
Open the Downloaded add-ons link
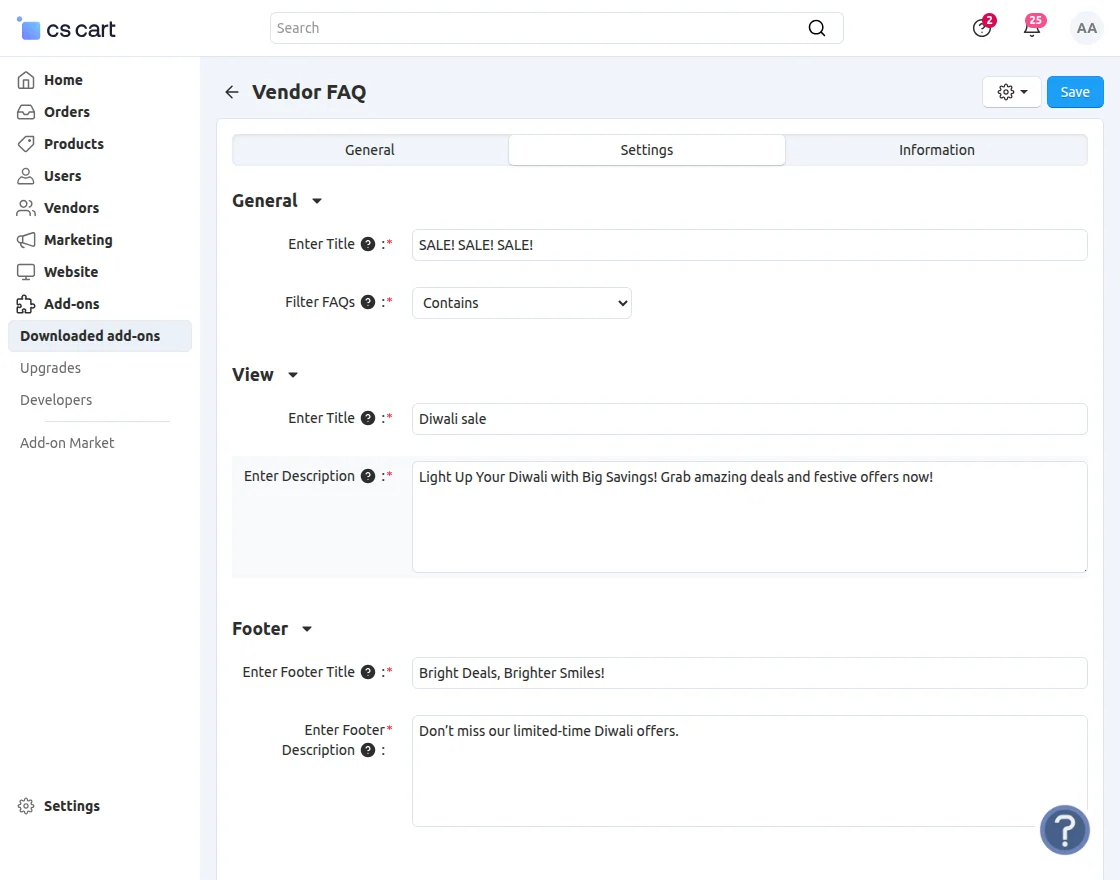90,335
